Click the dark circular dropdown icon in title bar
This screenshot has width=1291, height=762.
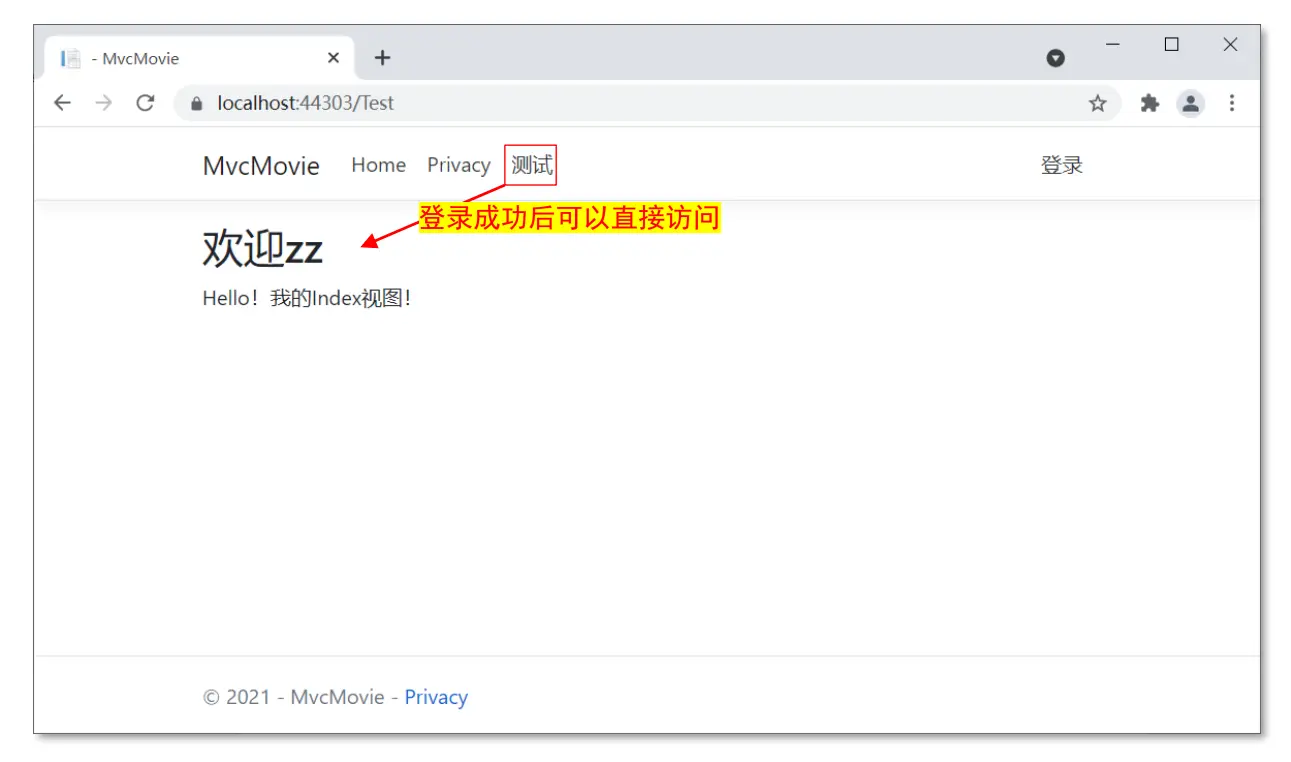[1055, 58]
